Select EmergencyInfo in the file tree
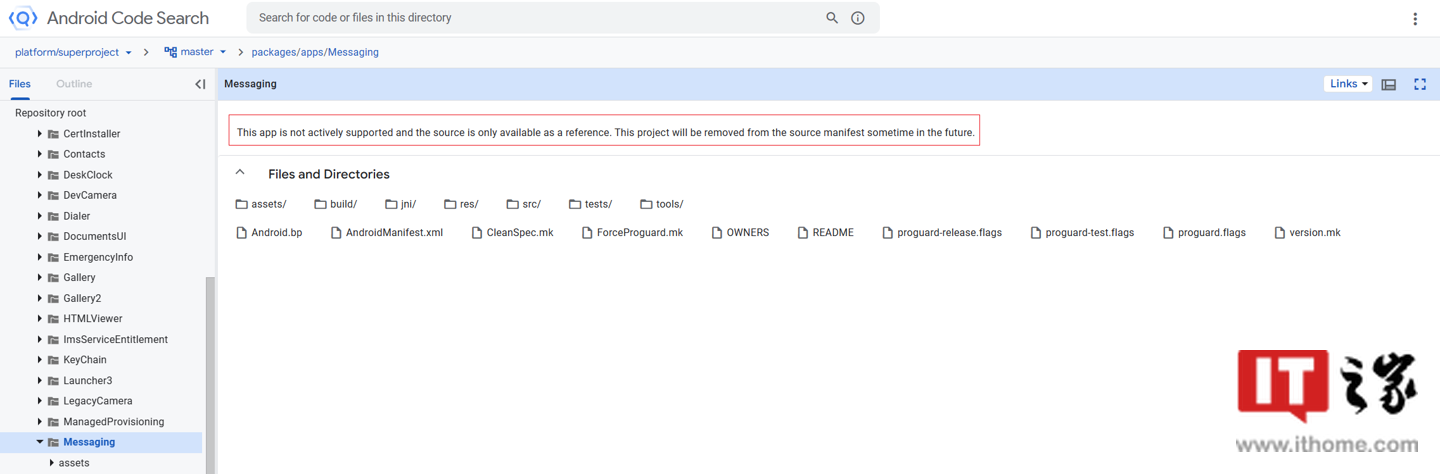The image size is (1440, 474). coord(98,257)
